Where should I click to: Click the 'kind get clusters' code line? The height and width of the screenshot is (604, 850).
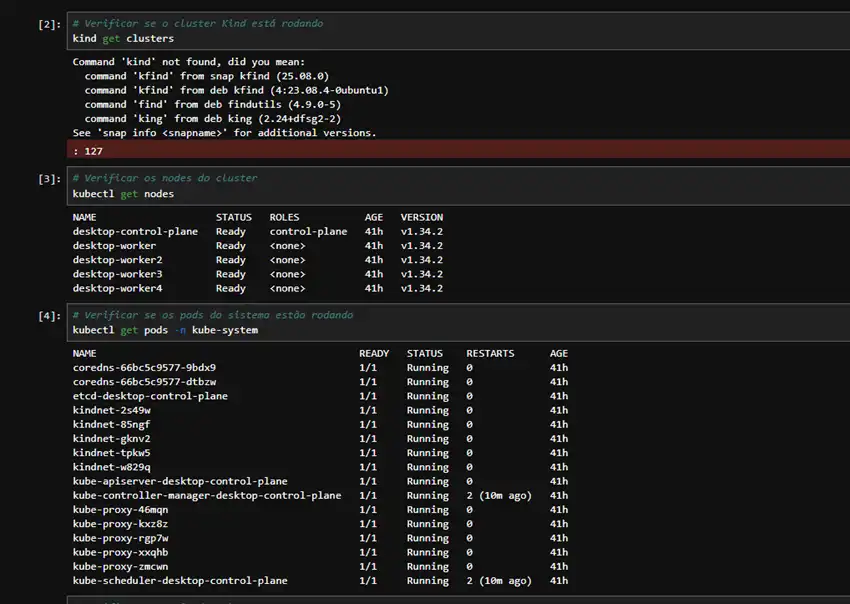click(123, 39)
